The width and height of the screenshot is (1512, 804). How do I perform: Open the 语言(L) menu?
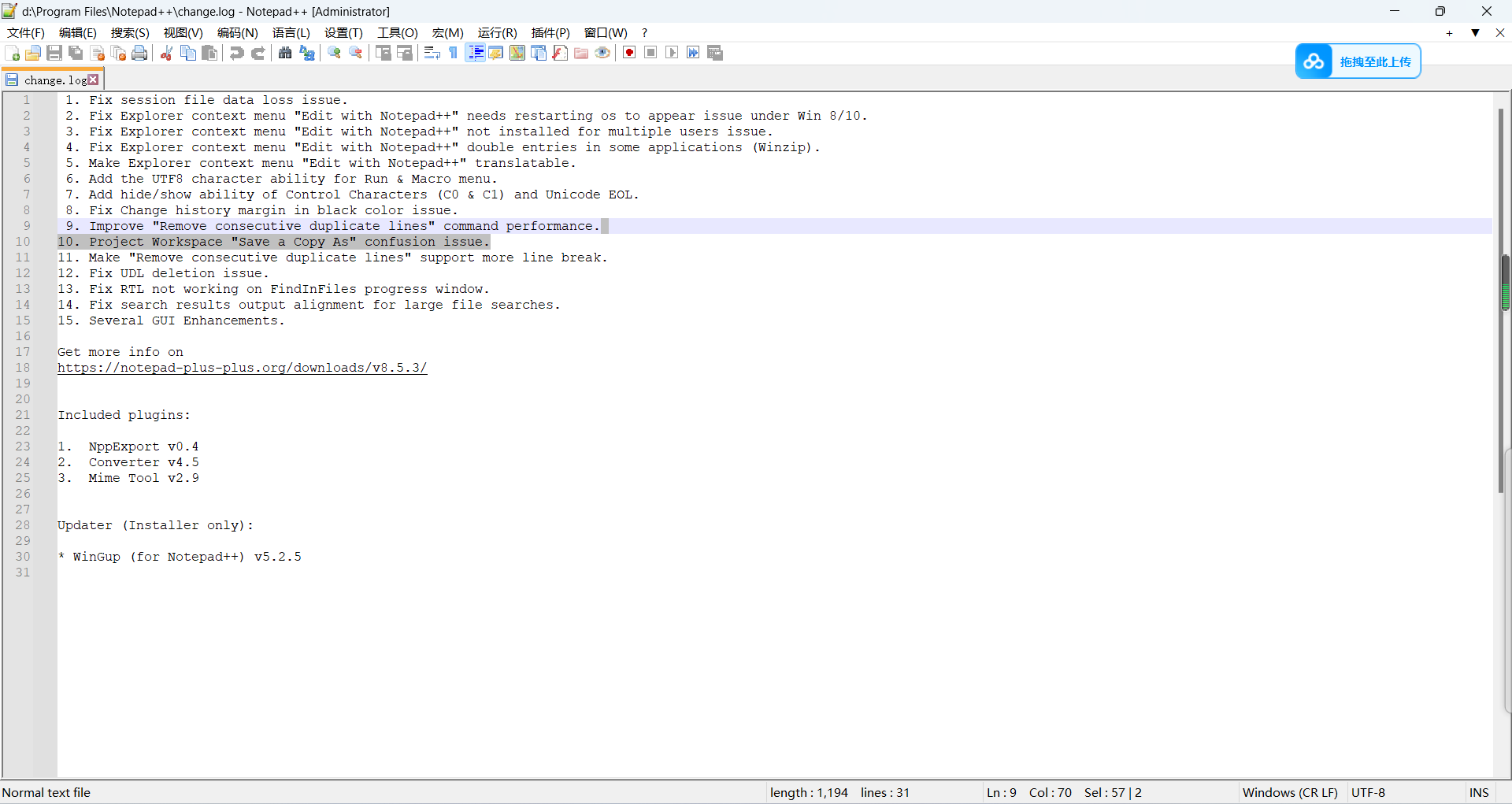pos(291,33)
